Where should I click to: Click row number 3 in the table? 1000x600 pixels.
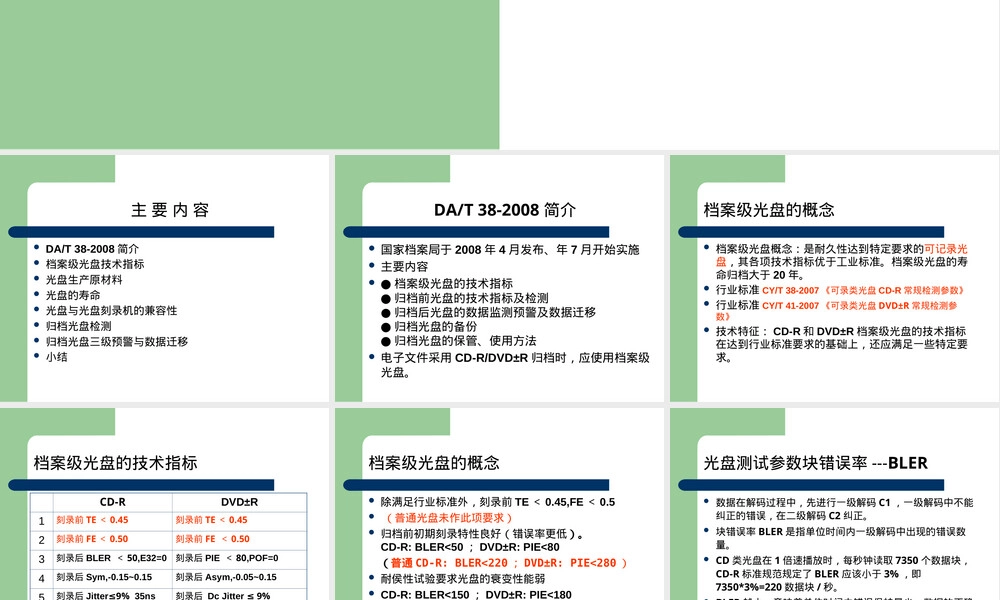coord(41,559)
